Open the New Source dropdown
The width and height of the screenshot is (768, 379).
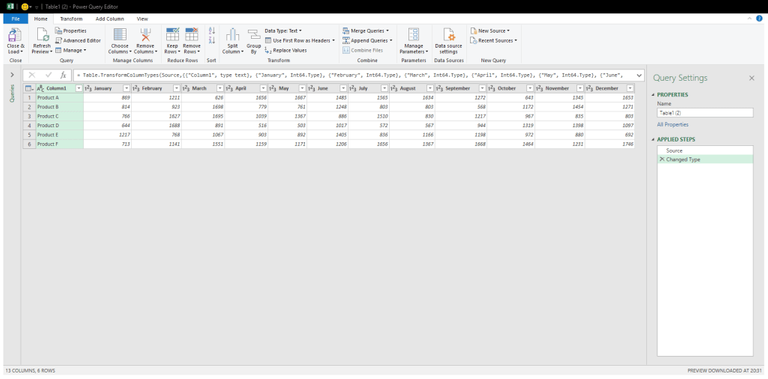tap(490, 31)
